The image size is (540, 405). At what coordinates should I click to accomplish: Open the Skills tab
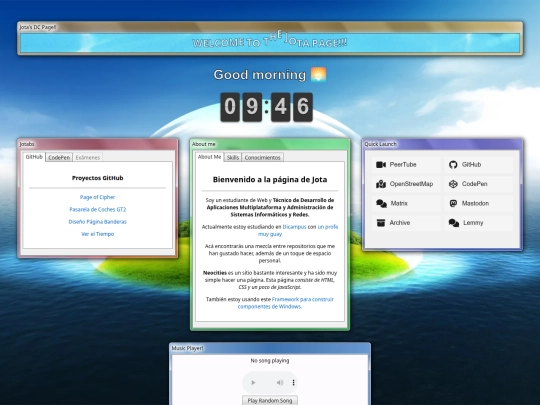point(233,157)
